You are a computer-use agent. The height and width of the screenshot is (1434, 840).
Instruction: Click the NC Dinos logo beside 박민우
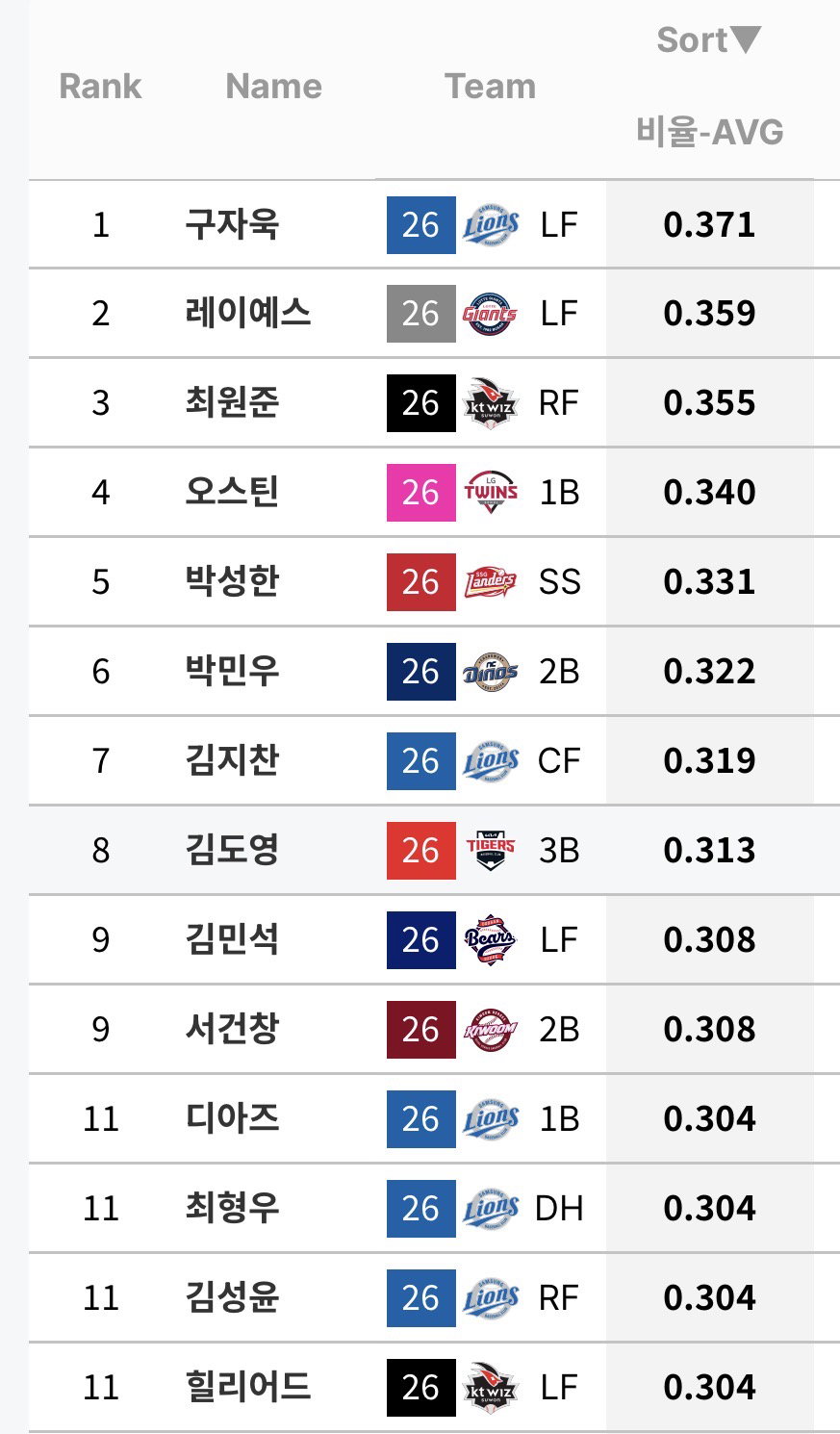click(x=491, y=672)
